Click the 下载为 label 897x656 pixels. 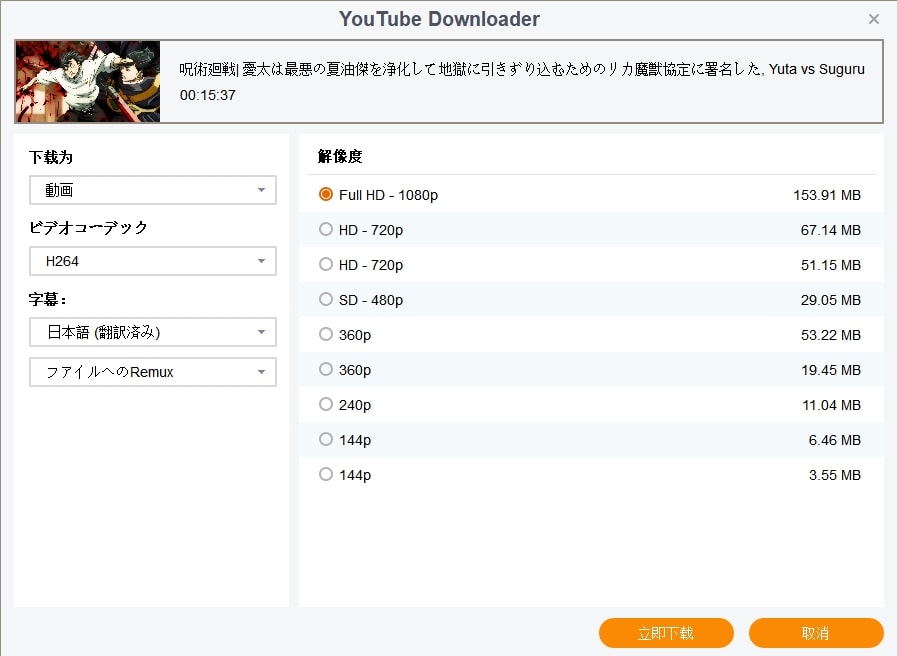coord(51,157)
